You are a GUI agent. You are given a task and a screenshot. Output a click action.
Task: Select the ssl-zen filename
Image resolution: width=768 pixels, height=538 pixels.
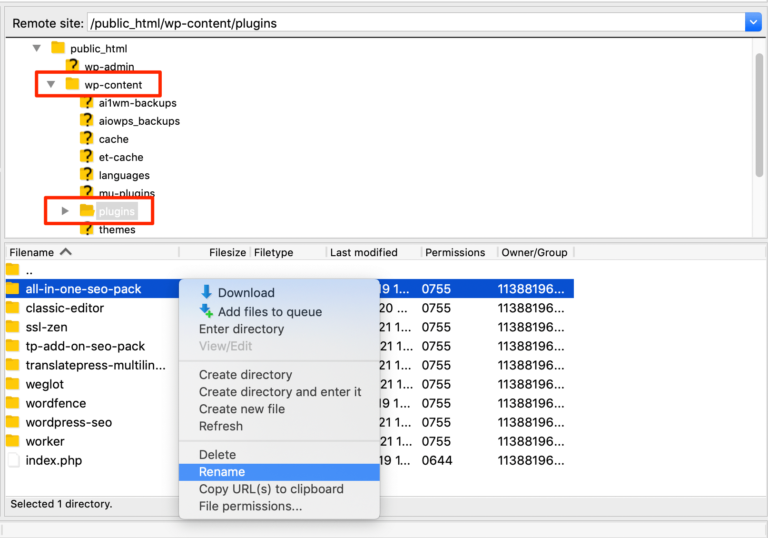(47, 327)
